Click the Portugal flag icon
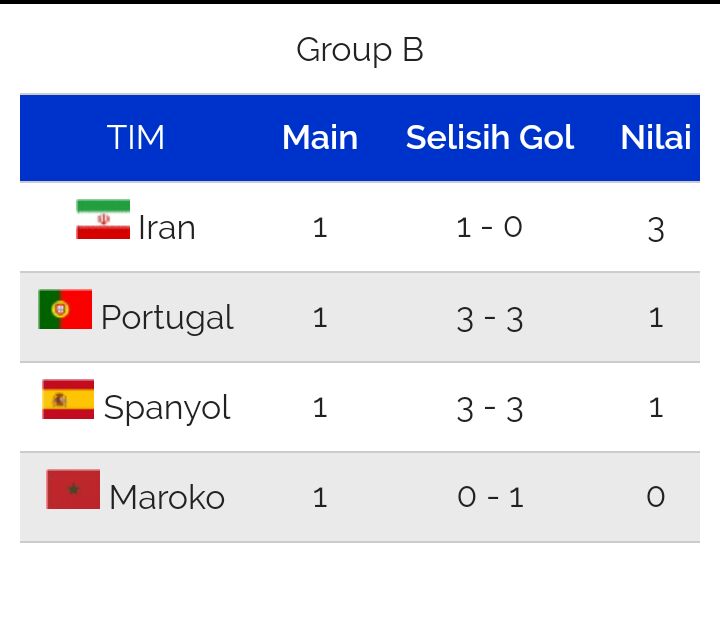Viewport: 720px width, 628px height. tap(65, 309)
